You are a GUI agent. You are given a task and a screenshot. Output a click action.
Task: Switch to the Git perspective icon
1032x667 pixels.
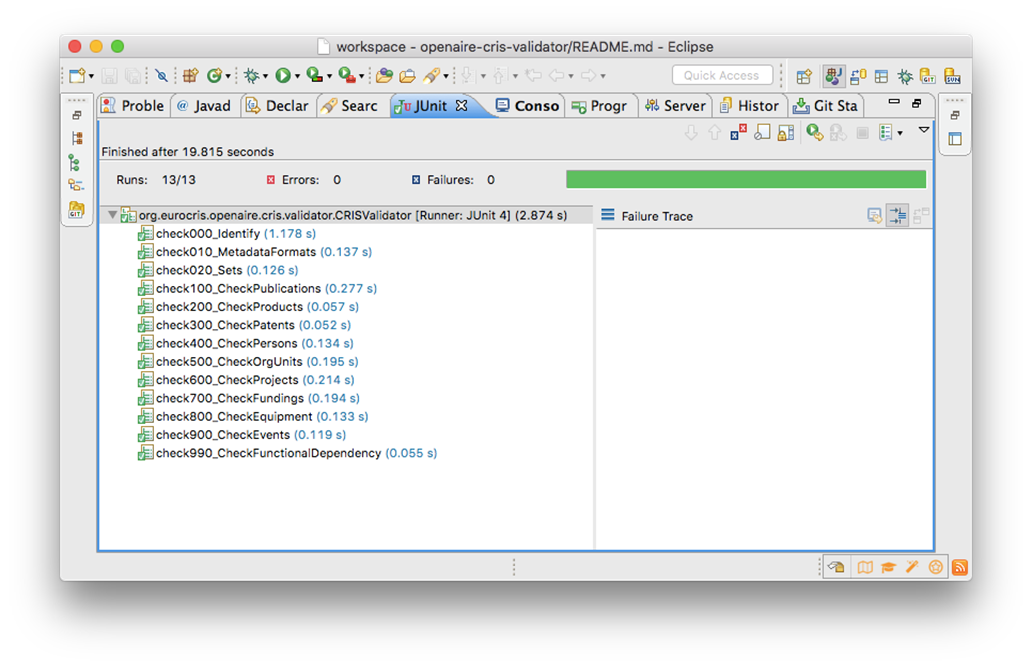pyautogui.click(x=928, y=76)
